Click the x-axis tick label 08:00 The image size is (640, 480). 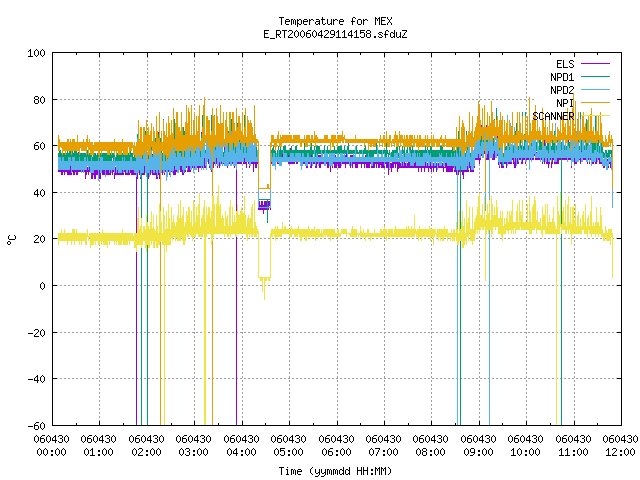(431, 452)
